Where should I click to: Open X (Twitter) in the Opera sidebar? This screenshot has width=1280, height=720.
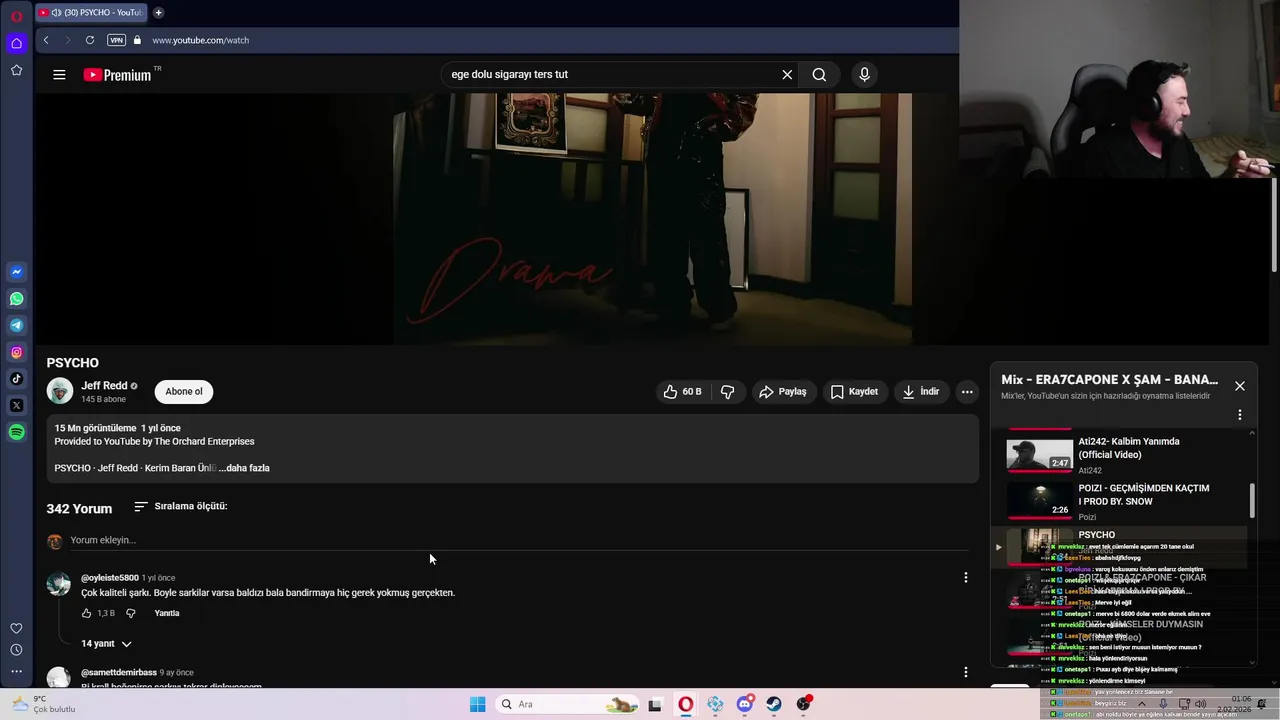click(x=16, y=405)
